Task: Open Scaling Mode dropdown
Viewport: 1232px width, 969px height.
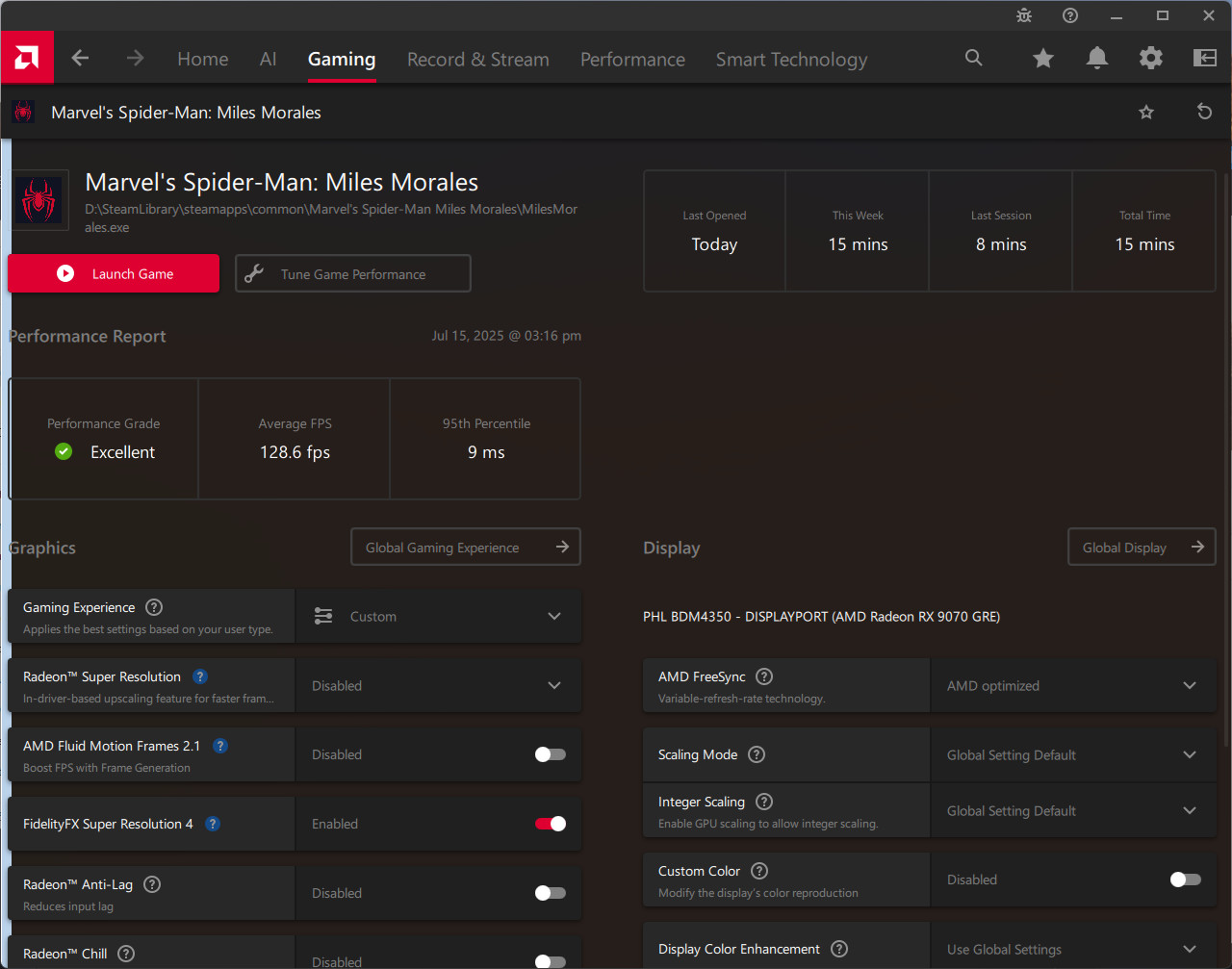Action: 1073,754
